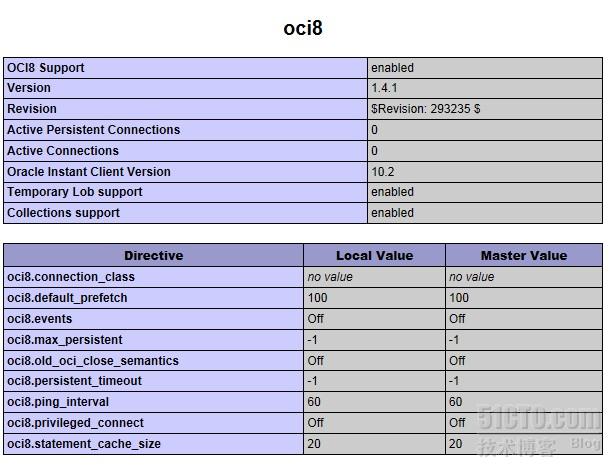Click the Temporary Lob support label

pyautogui.click(x=75, y=192)
